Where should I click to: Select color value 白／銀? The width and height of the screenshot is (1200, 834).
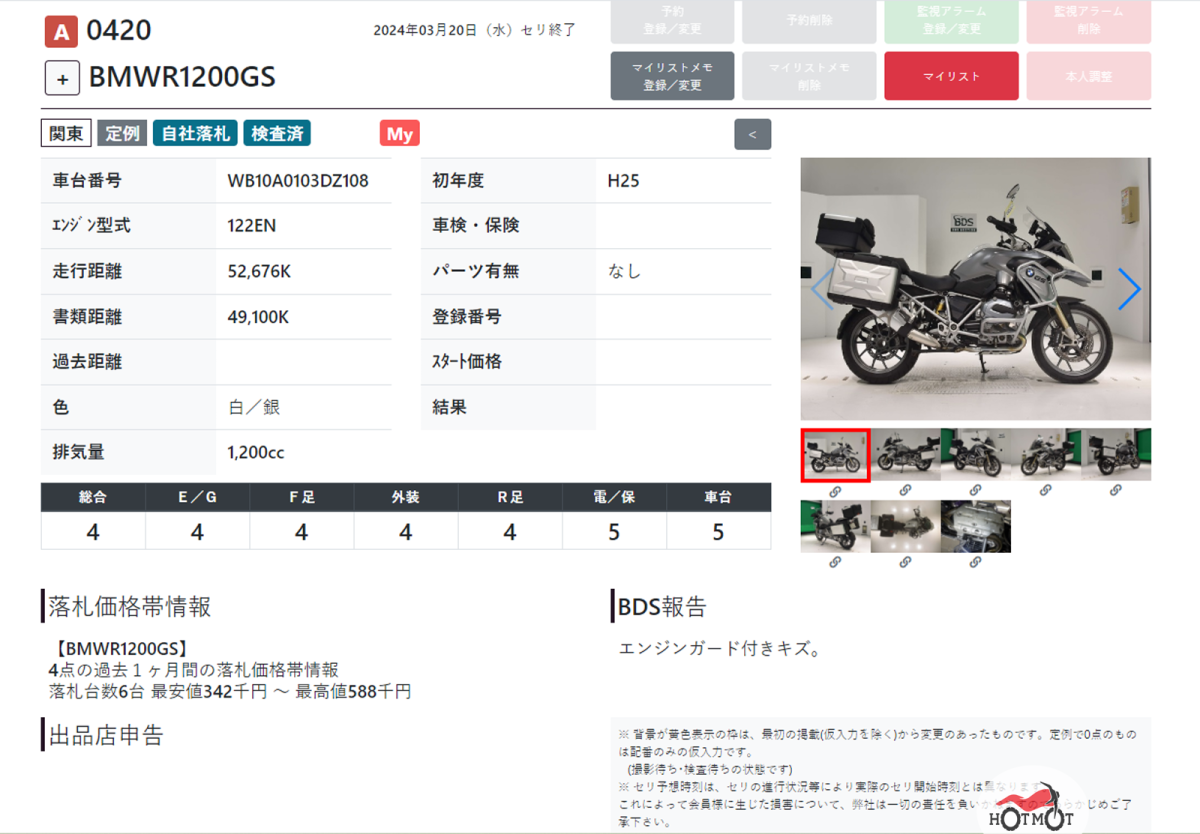[254, 407]
